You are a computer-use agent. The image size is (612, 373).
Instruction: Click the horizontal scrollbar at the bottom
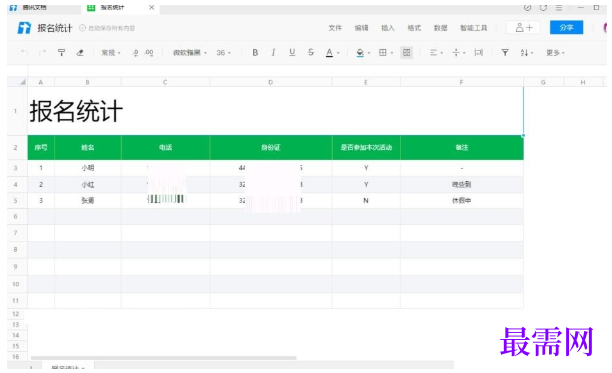point(164,357)
